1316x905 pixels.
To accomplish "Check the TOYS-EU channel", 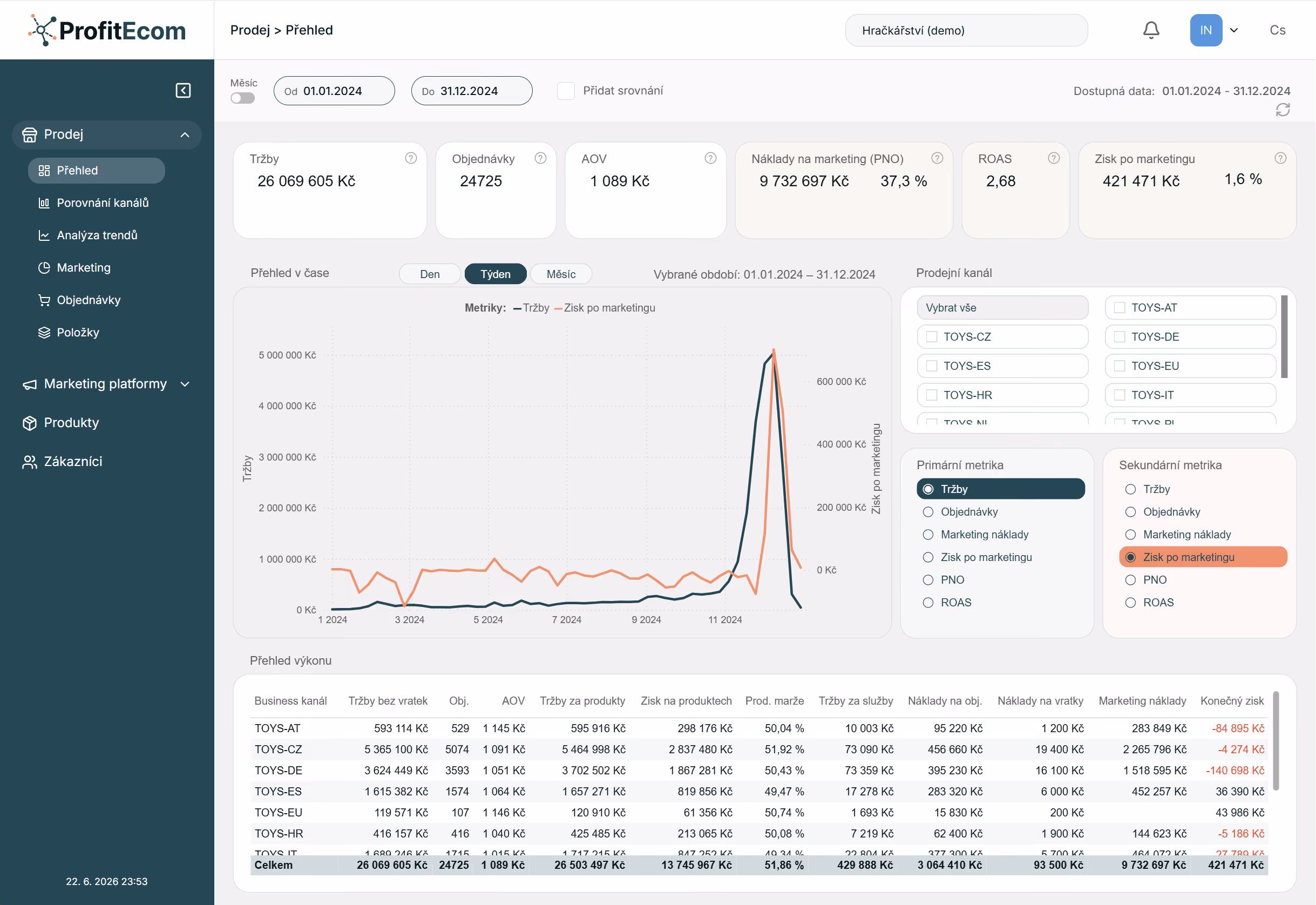I will click(x=1120, y=366).
